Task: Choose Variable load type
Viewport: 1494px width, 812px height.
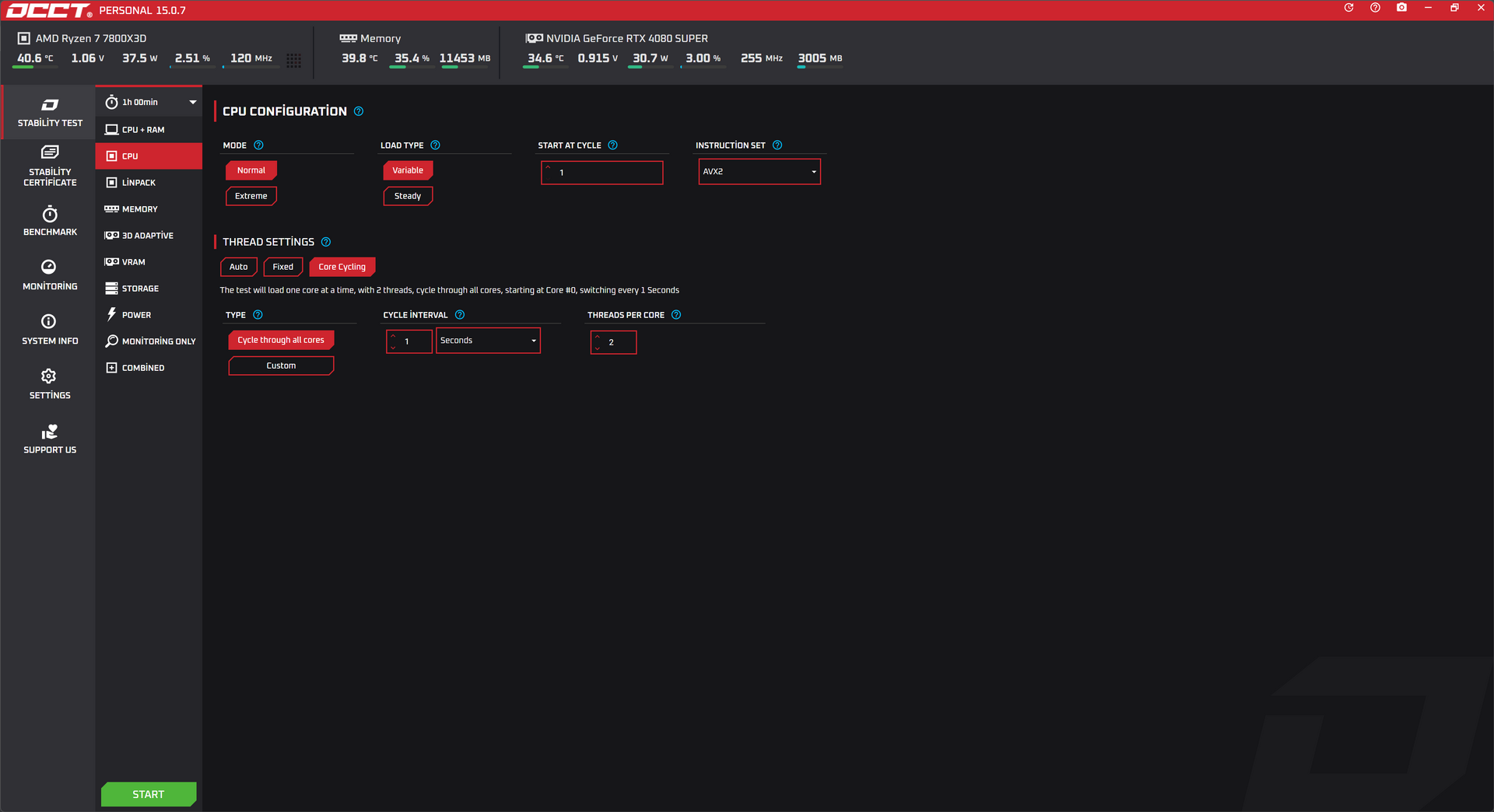Action: pos(408,170)
